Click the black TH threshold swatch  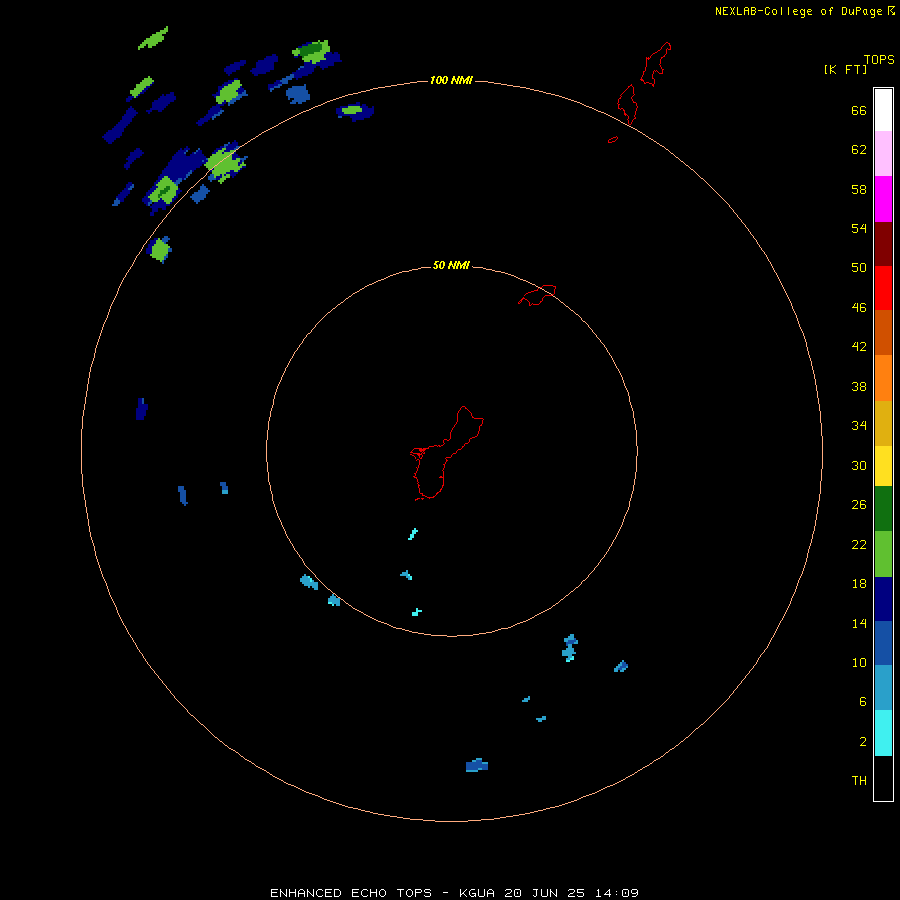pos(883,778)
